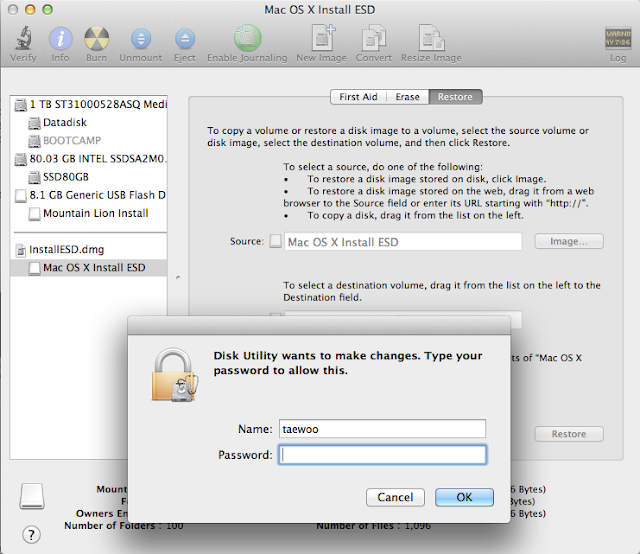This screenshot has height=554, width=640.
Task: Select the 1 TB ST31000528ASQ disk
Action: pyautogui.click(x=90, y=104)
